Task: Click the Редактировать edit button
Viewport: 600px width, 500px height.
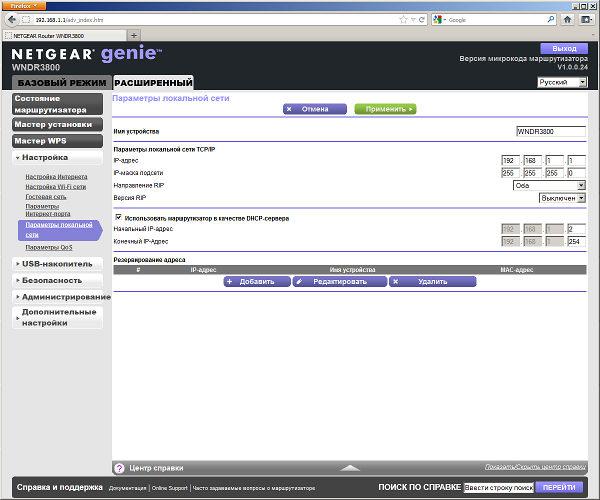Action: [340, 282]
